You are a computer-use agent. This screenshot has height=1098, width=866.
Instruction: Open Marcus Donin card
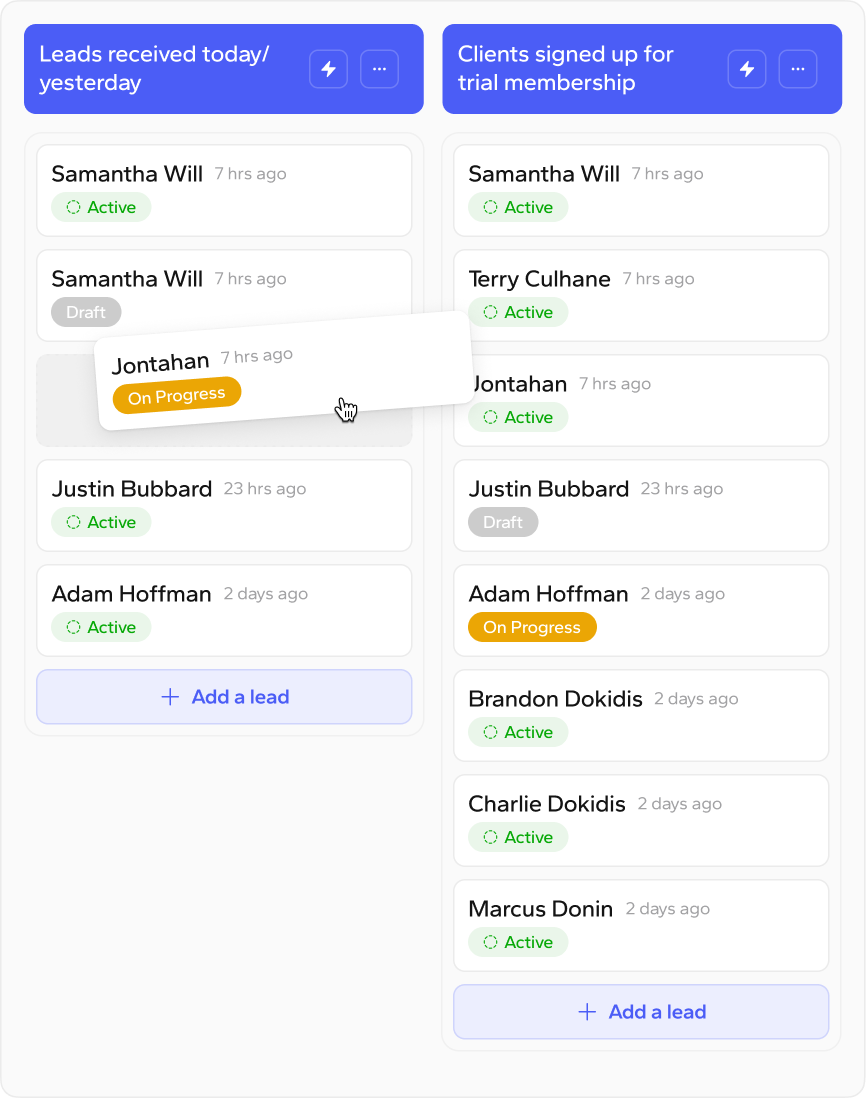coord(641,926)
